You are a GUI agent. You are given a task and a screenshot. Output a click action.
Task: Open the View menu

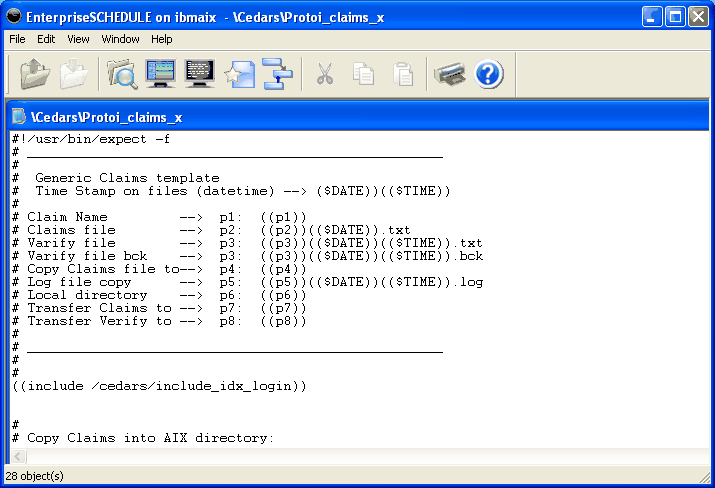tap(78, 39)
